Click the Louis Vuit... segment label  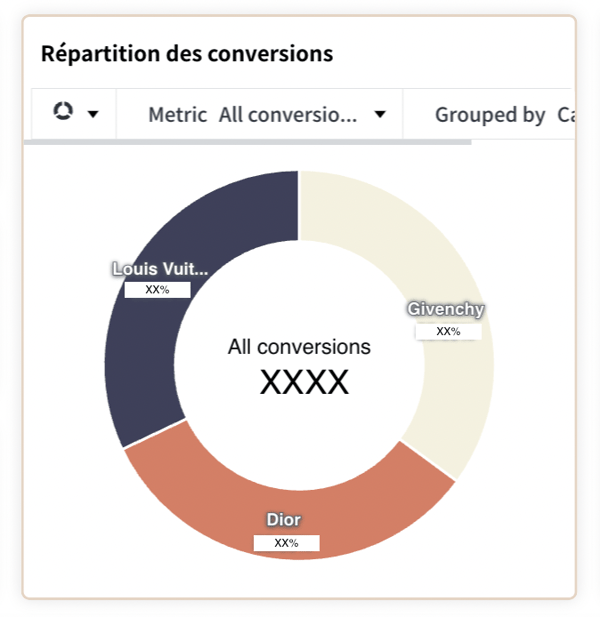(160, 269)
